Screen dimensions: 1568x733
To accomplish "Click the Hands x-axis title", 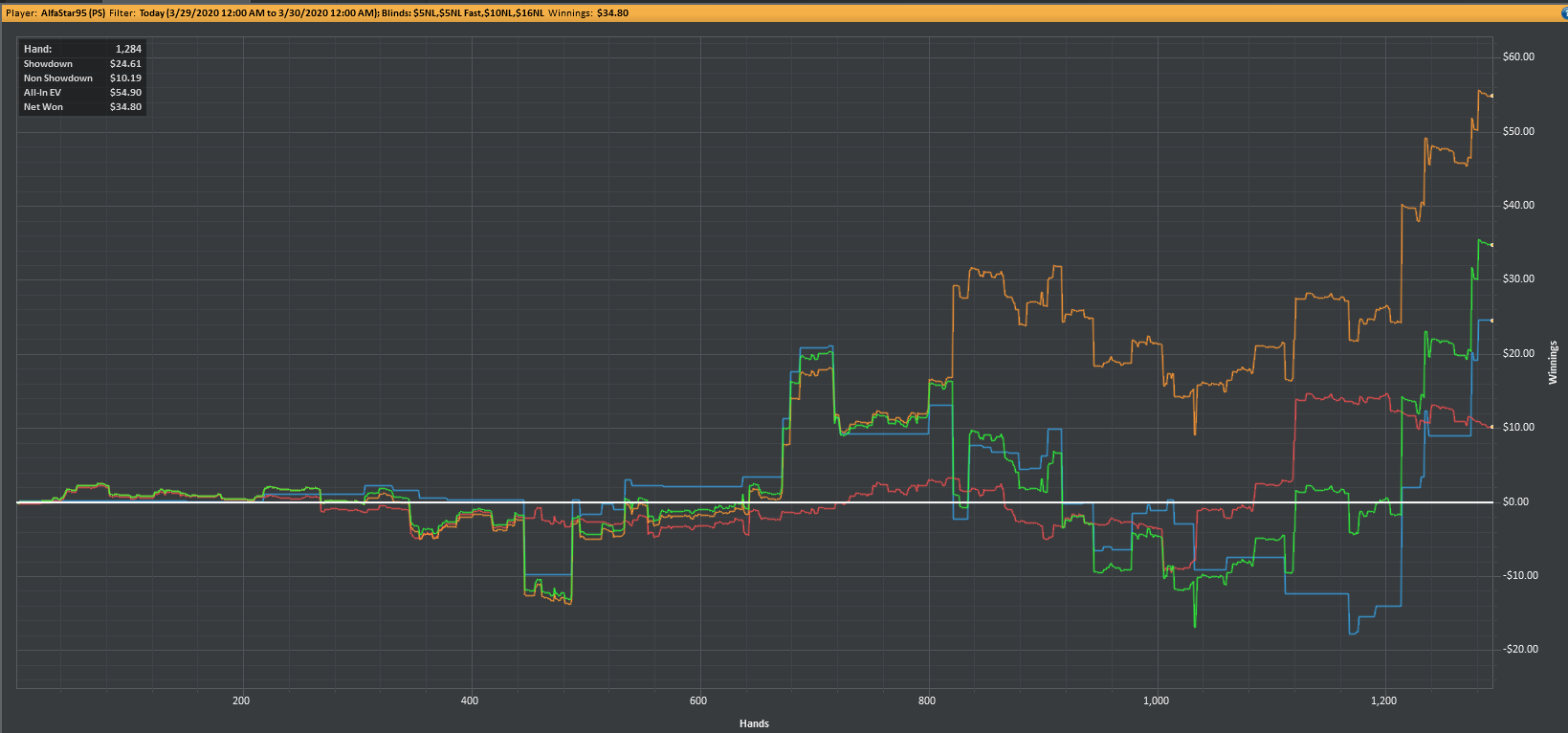I will pyautogui.click(x=754, y=723).
